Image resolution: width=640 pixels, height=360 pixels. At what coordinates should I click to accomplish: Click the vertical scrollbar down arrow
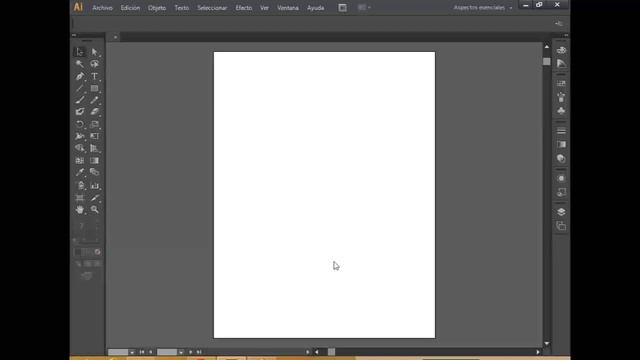[547, 344]
